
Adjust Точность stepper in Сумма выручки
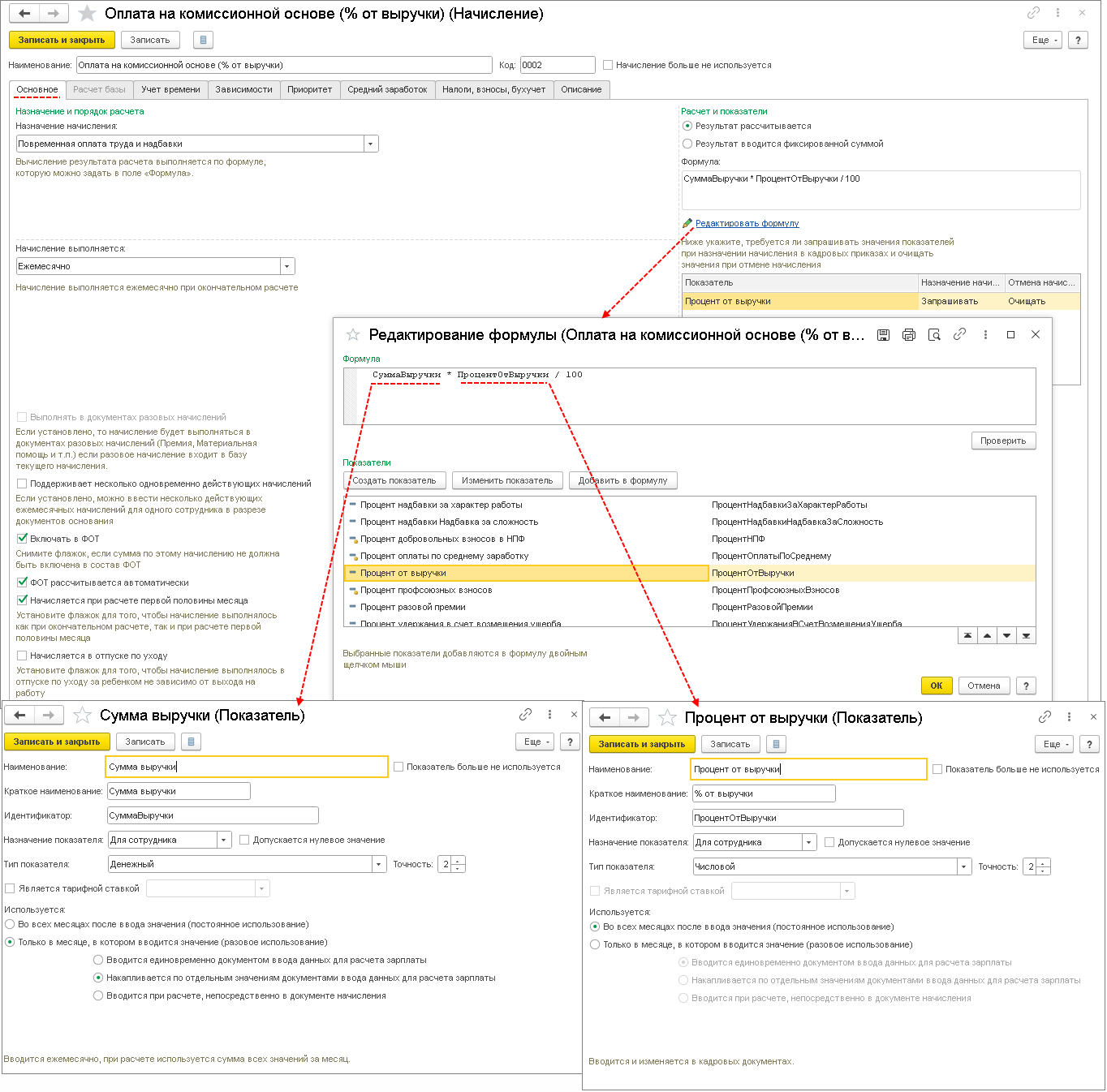[459, 864]
